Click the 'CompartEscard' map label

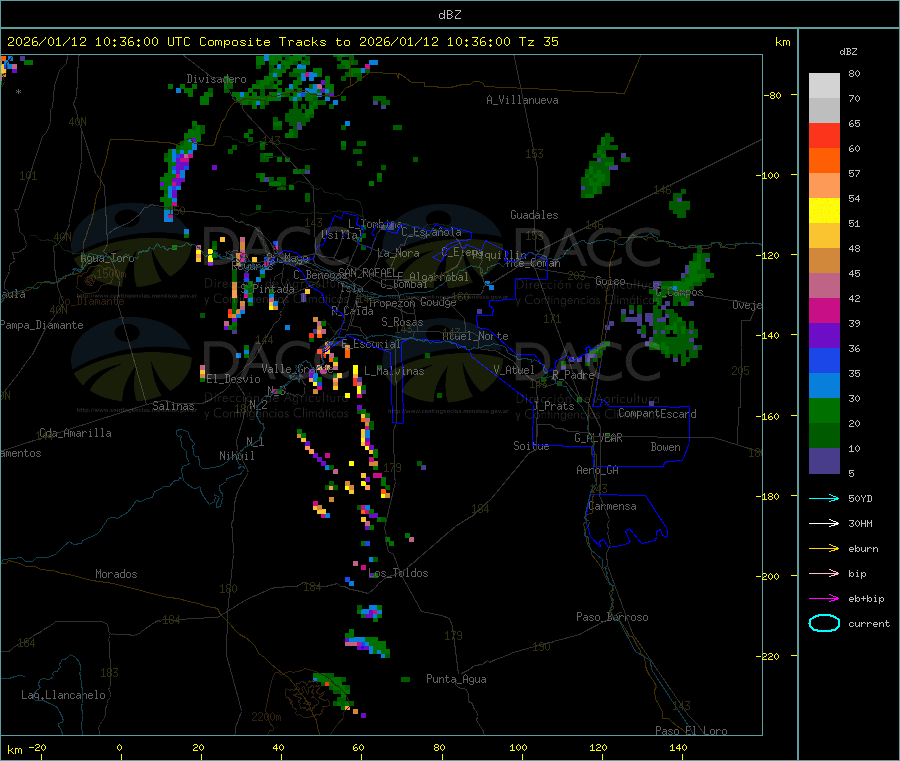tap(658, 414)
